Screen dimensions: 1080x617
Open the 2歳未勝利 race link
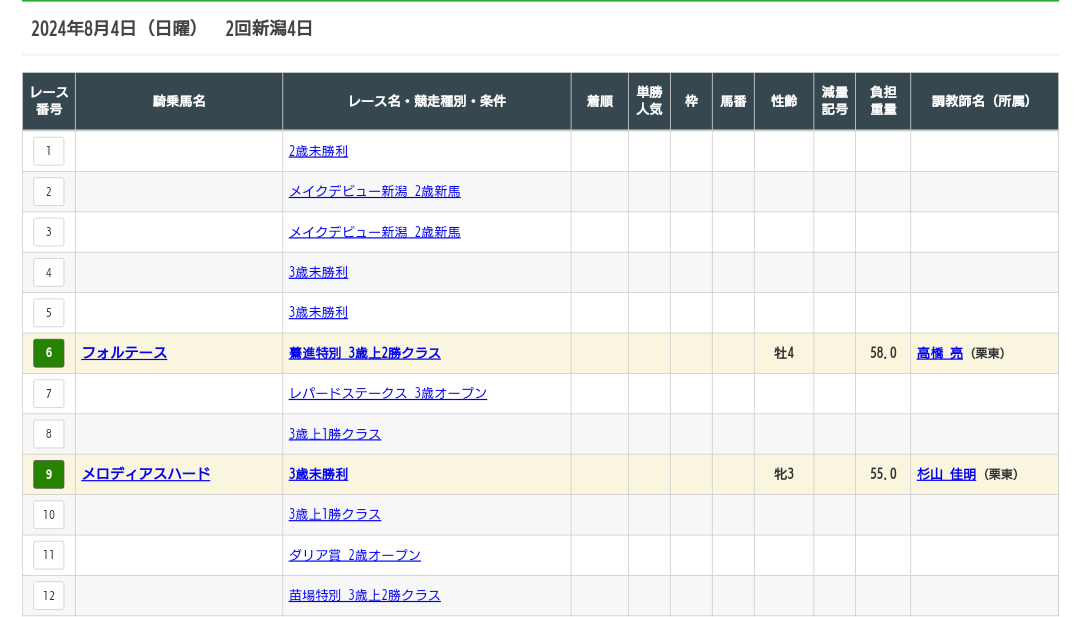(318, 152)
